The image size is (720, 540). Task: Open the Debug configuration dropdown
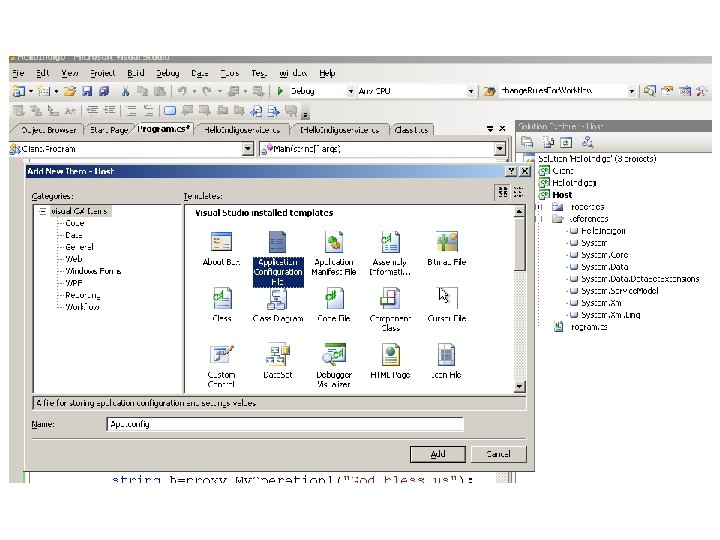[351, 91]
